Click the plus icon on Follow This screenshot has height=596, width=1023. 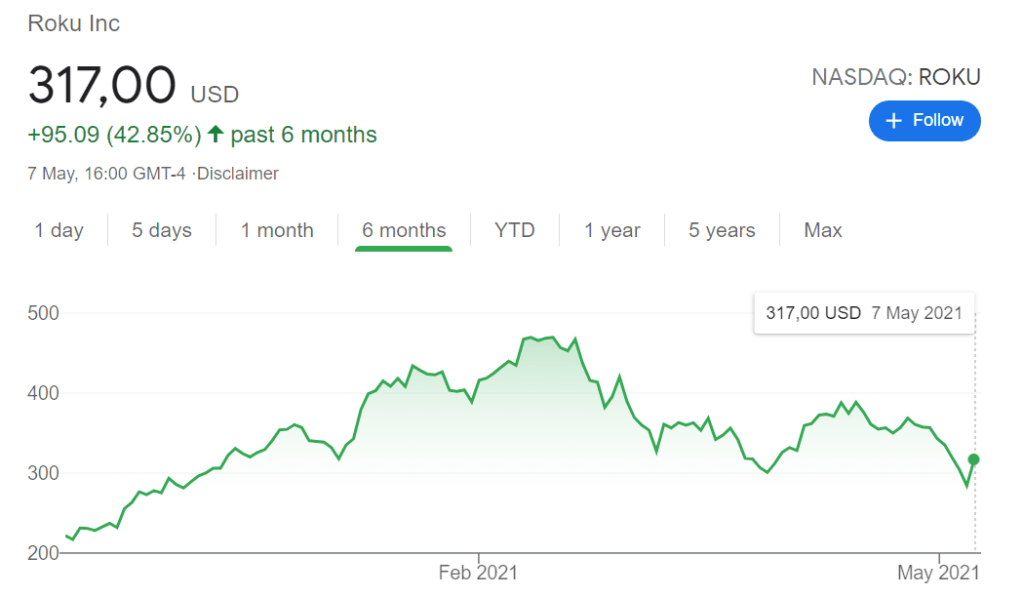[894, 121]
